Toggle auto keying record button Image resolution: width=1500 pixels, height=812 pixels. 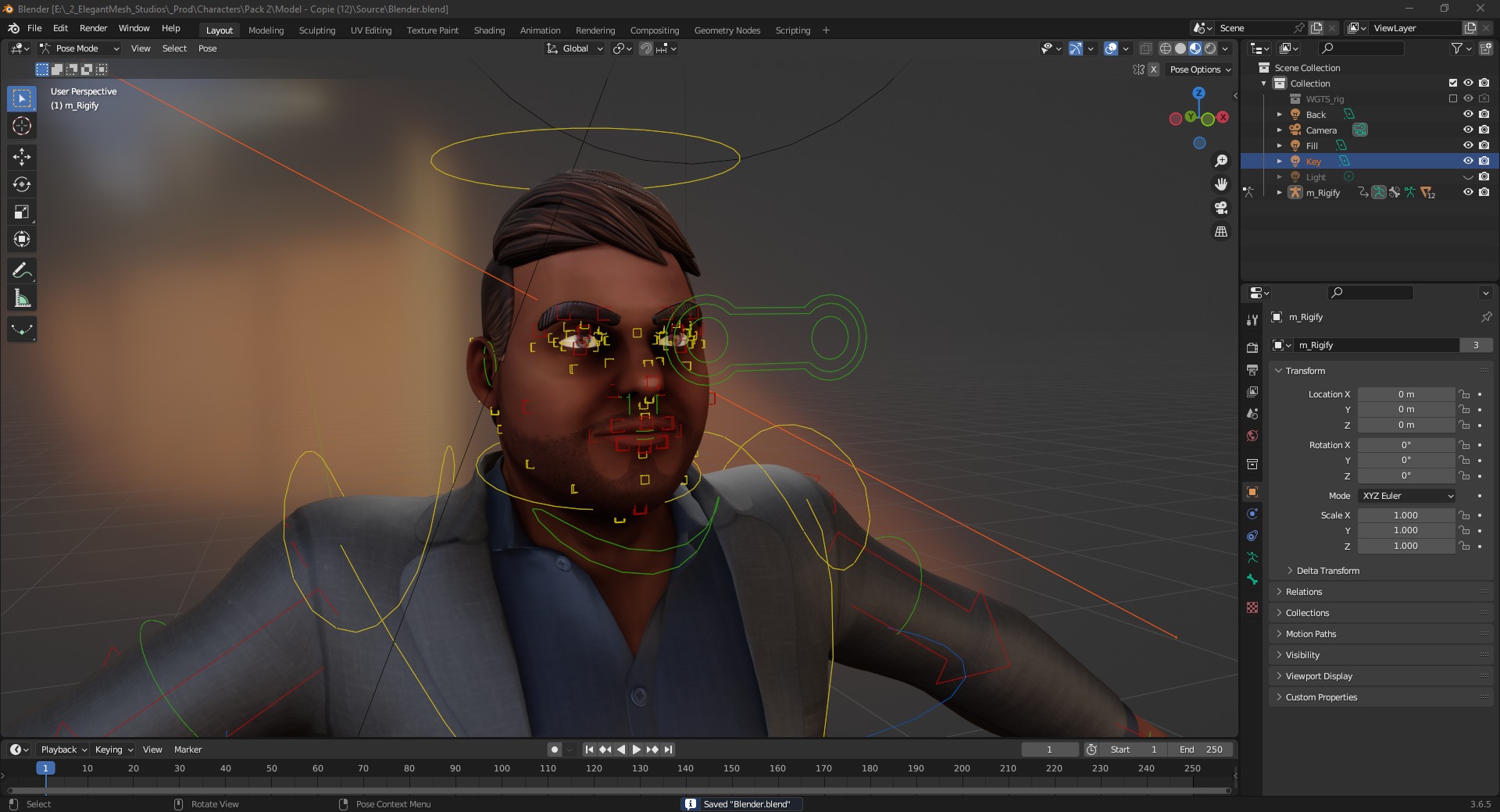tap(555, 750)
